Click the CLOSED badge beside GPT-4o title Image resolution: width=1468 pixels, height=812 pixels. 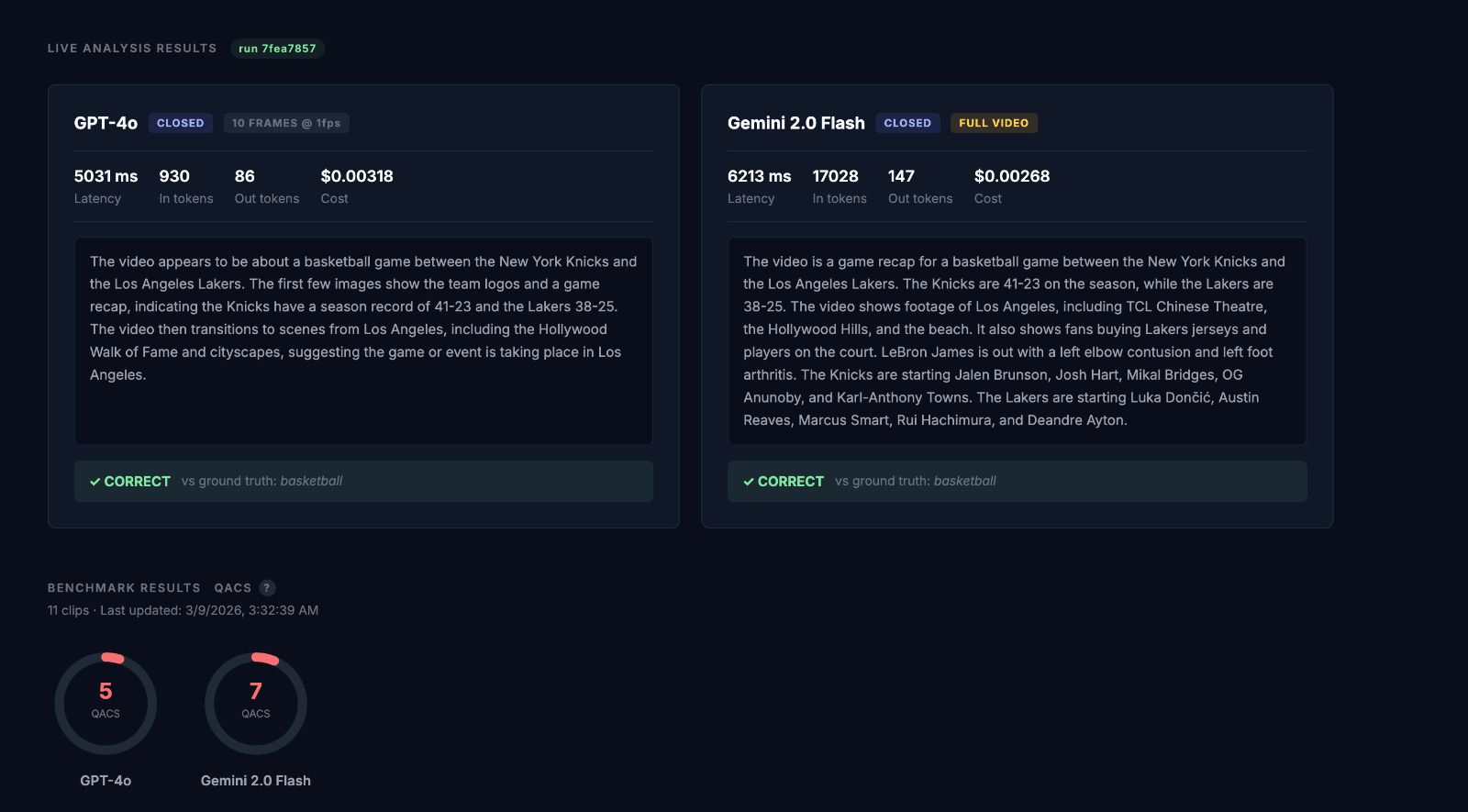pyautogui.click(x=181, y=123)
